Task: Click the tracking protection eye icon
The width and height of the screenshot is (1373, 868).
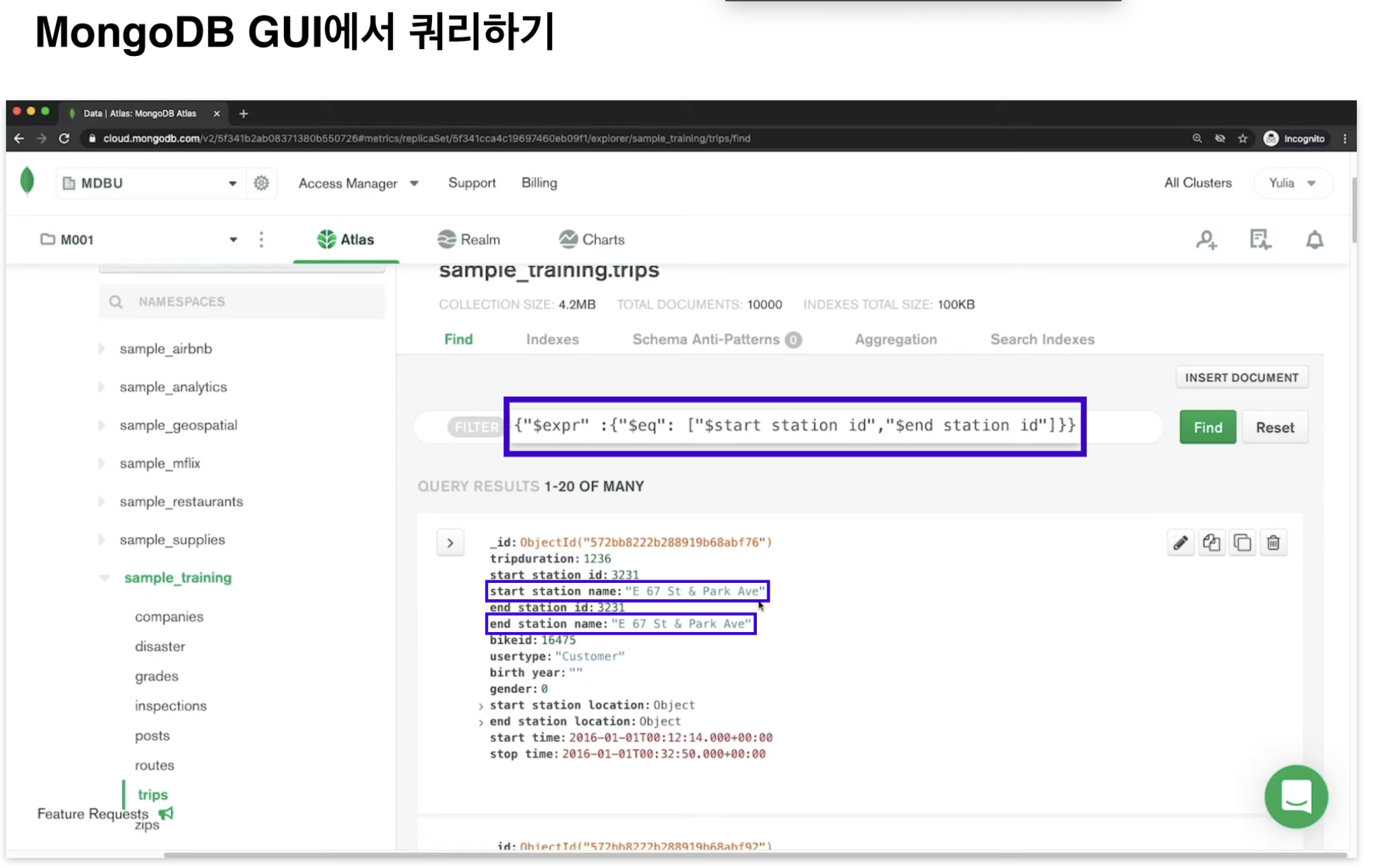Action: [1220, 138]
